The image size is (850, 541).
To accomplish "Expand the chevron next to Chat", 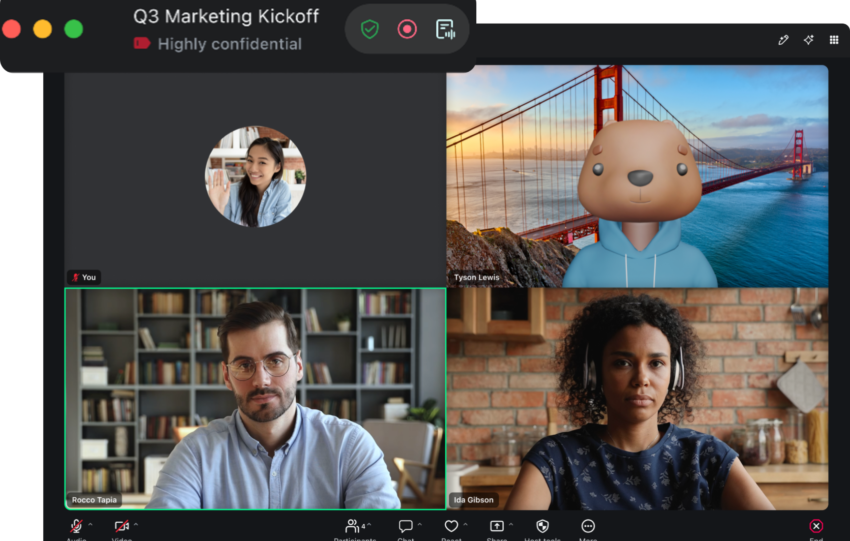I will pyautogui.click(x=420, y=524).
